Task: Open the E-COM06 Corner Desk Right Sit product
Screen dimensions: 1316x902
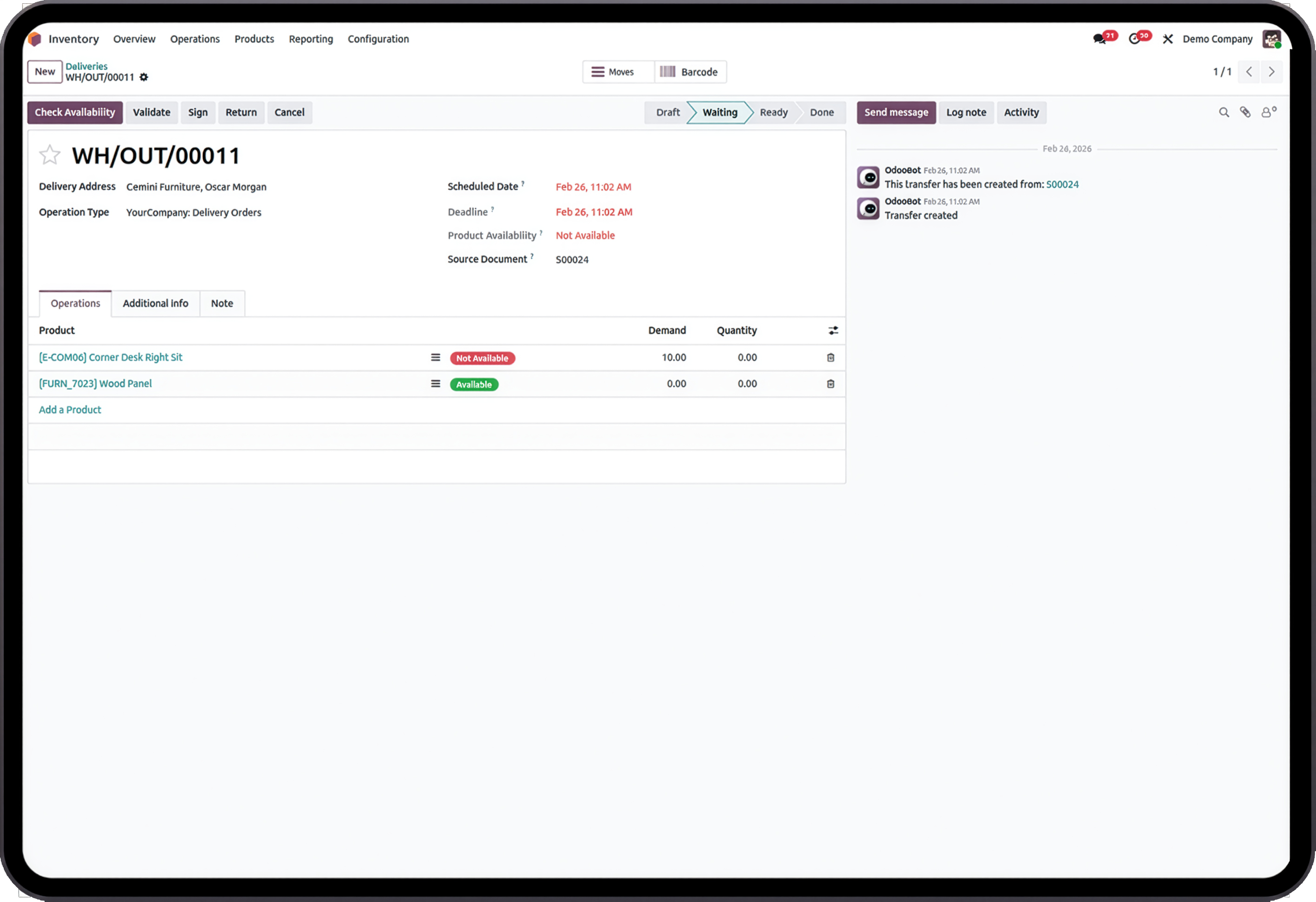Action: point(110,357)
